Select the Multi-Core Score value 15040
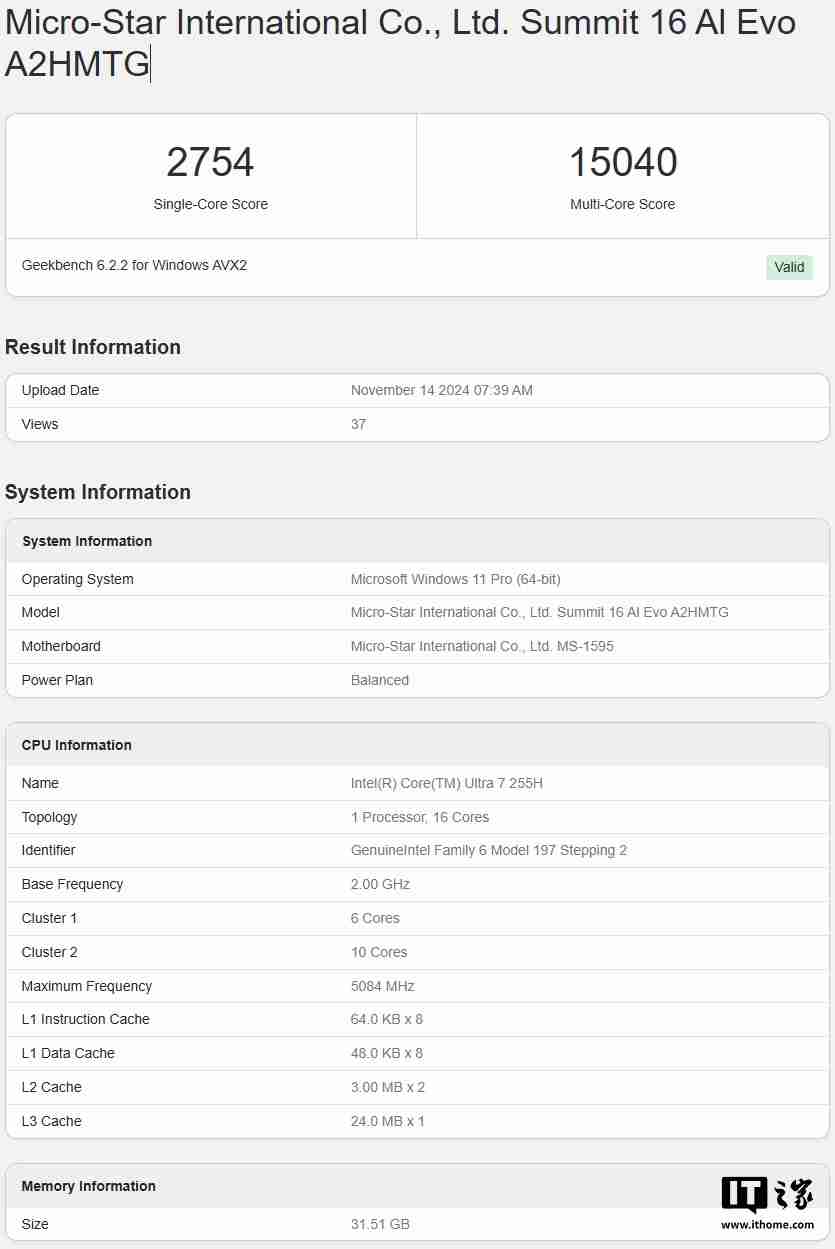The image size is (835, 1249). [x=622, y=162]
